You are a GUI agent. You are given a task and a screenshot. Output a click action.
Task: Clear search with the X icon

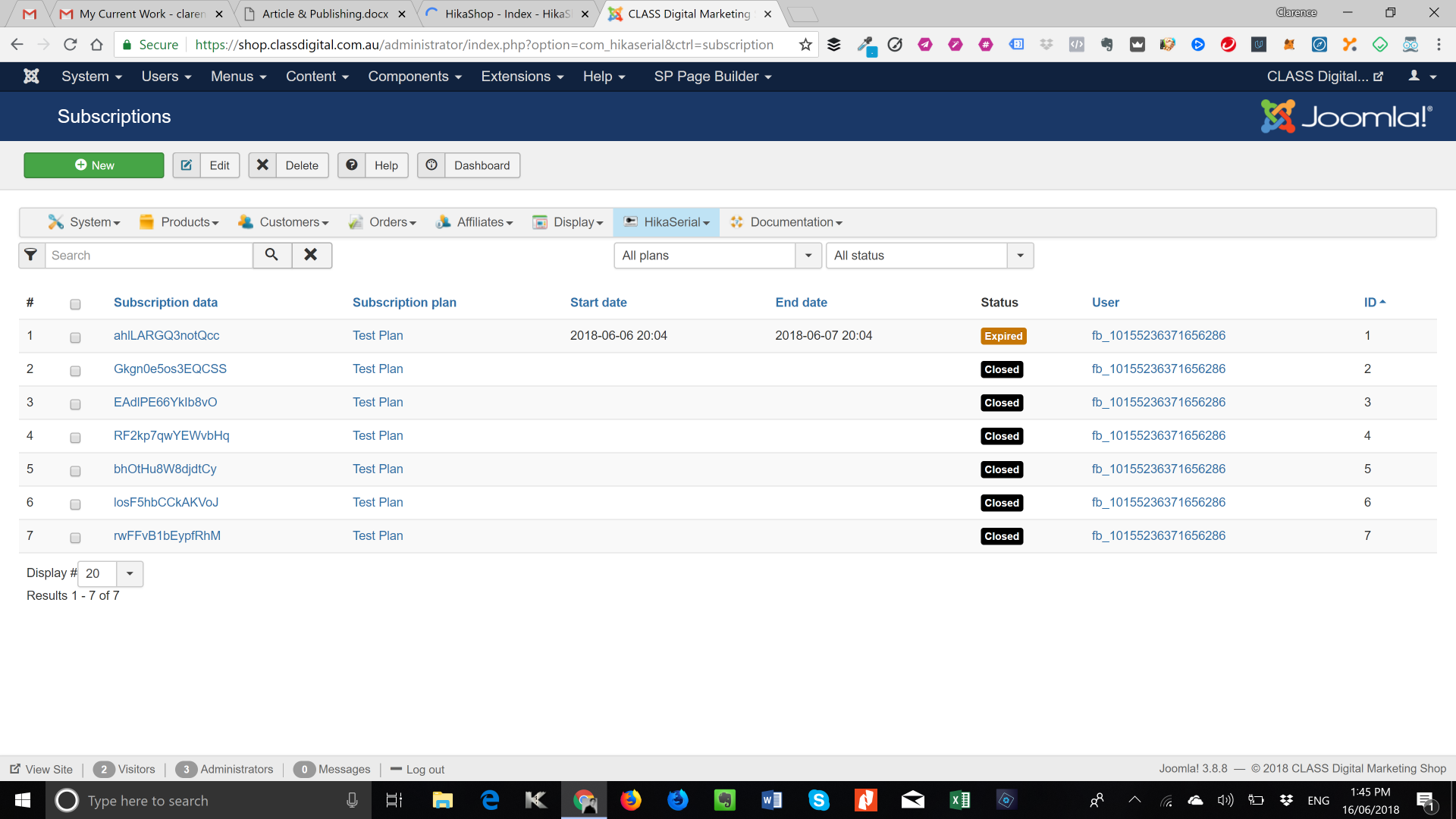[311, 256]
